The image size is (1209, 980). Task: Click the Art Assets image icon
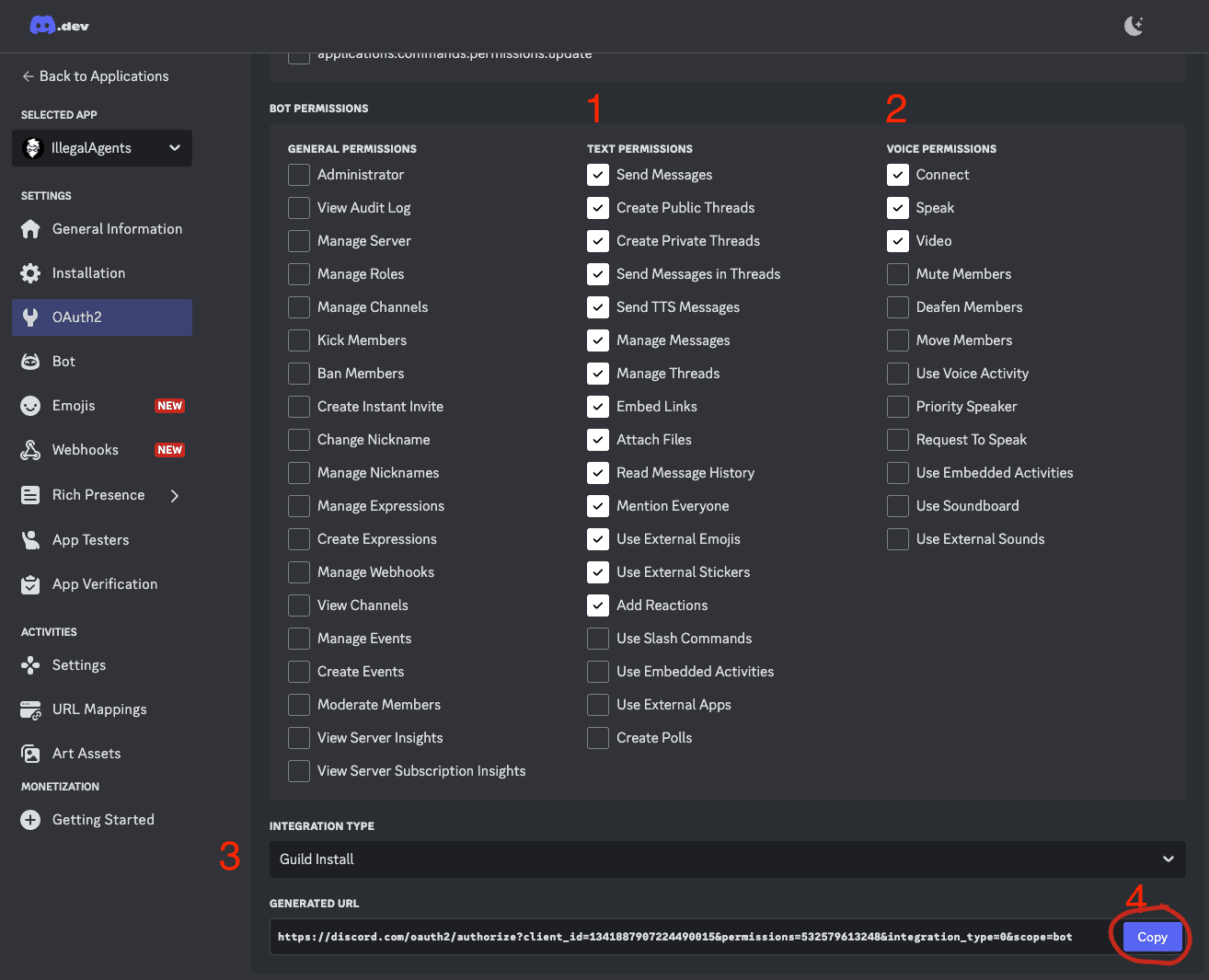pyautogui.click(x=30, y=754)
